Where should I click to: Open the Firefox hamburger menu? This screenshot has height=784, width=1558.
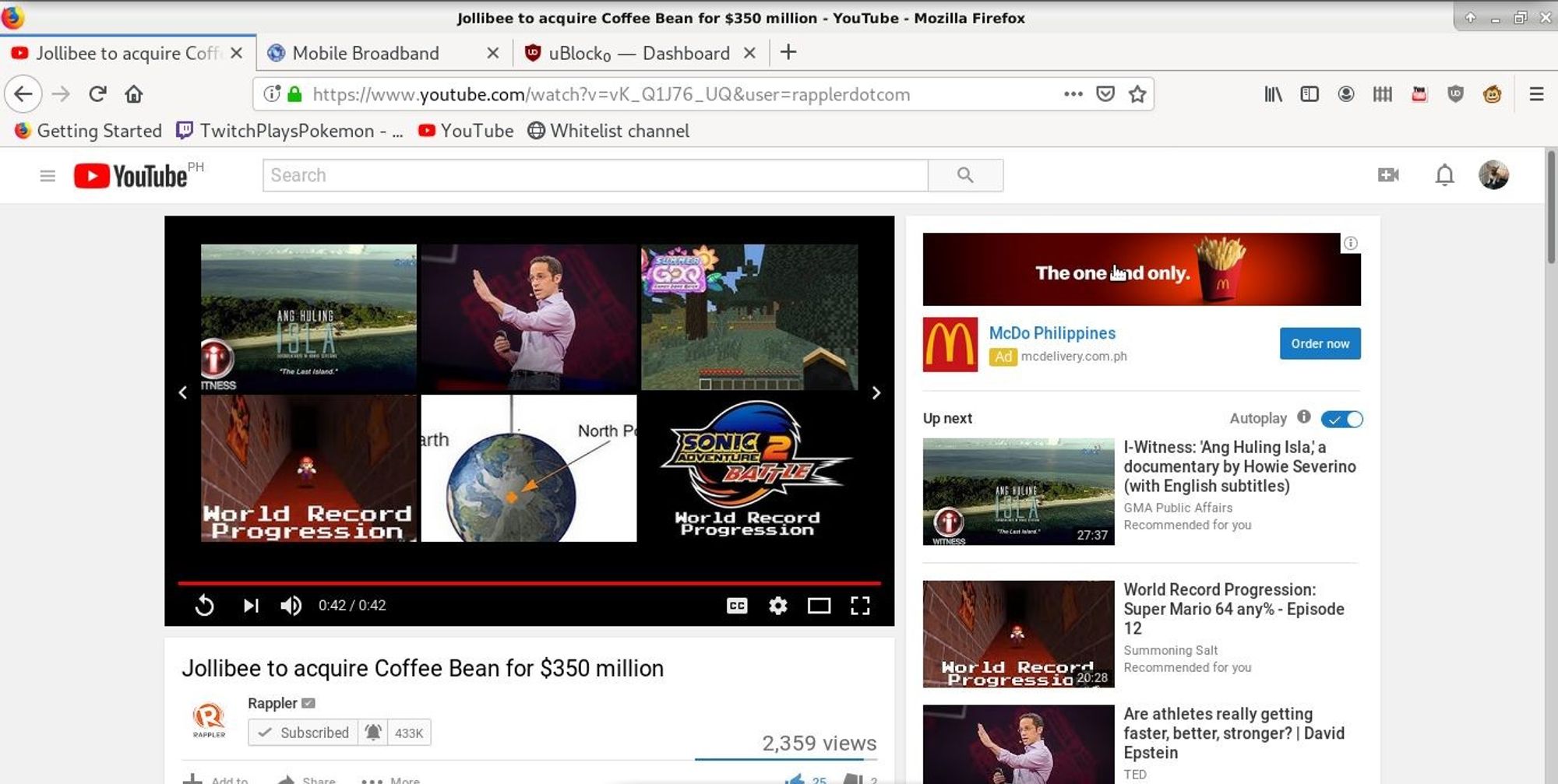tap(1536, 94)
